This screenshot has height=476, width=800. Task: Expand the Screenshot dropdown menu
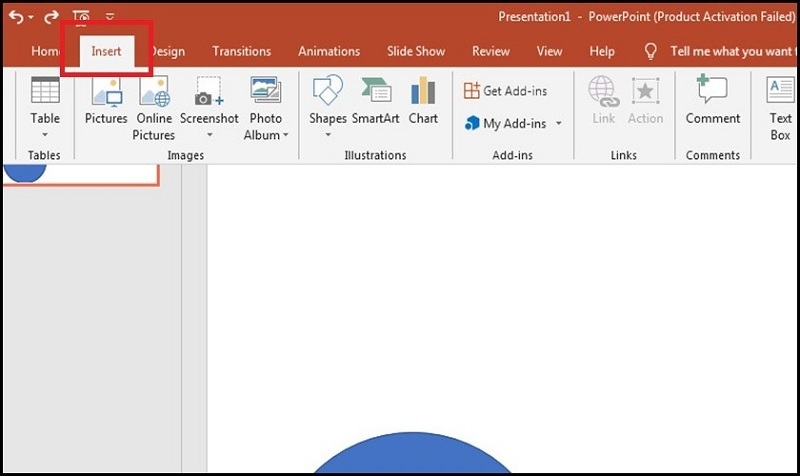209,135
